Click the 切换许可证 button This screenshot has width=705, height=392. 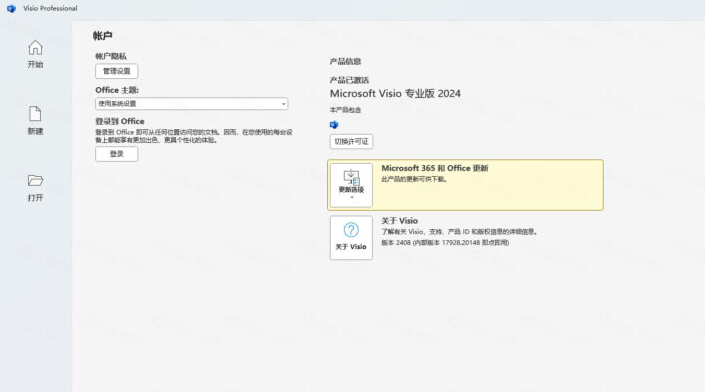[x=351, y=141]
